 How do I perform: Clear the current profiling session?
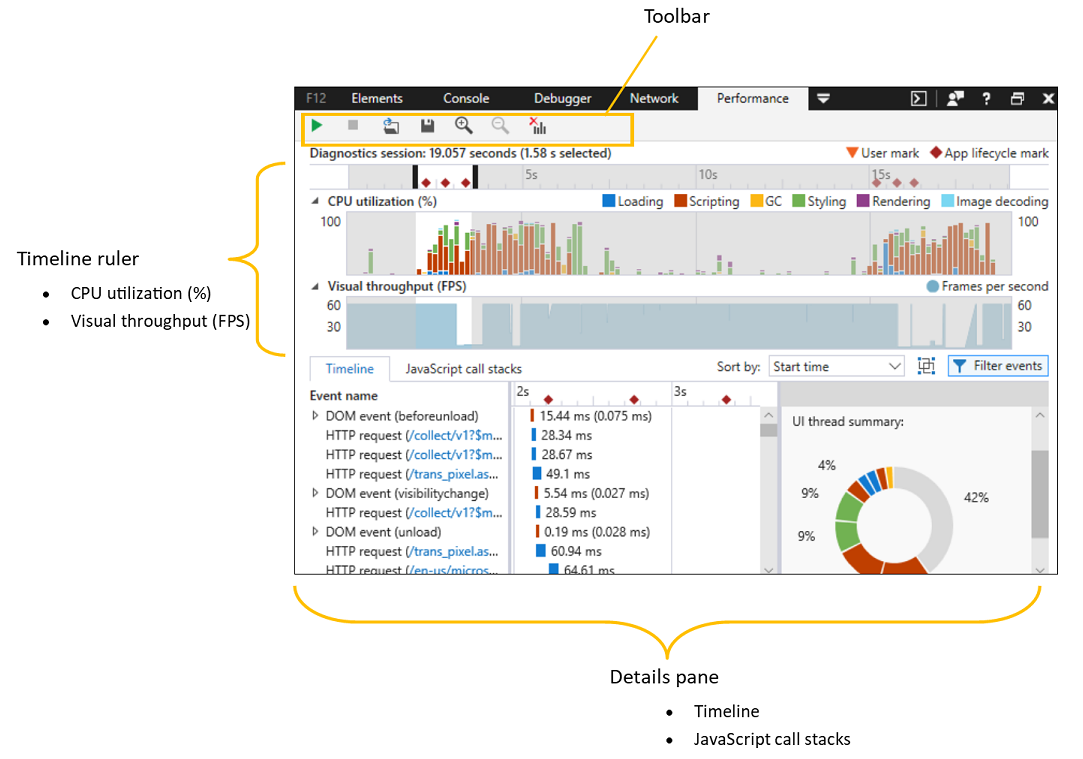tap(538, 125)
